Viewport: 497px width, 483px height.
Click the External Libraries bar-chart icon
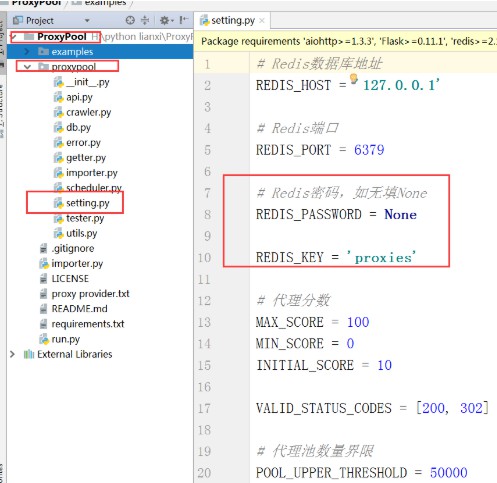tap(29, 354)
